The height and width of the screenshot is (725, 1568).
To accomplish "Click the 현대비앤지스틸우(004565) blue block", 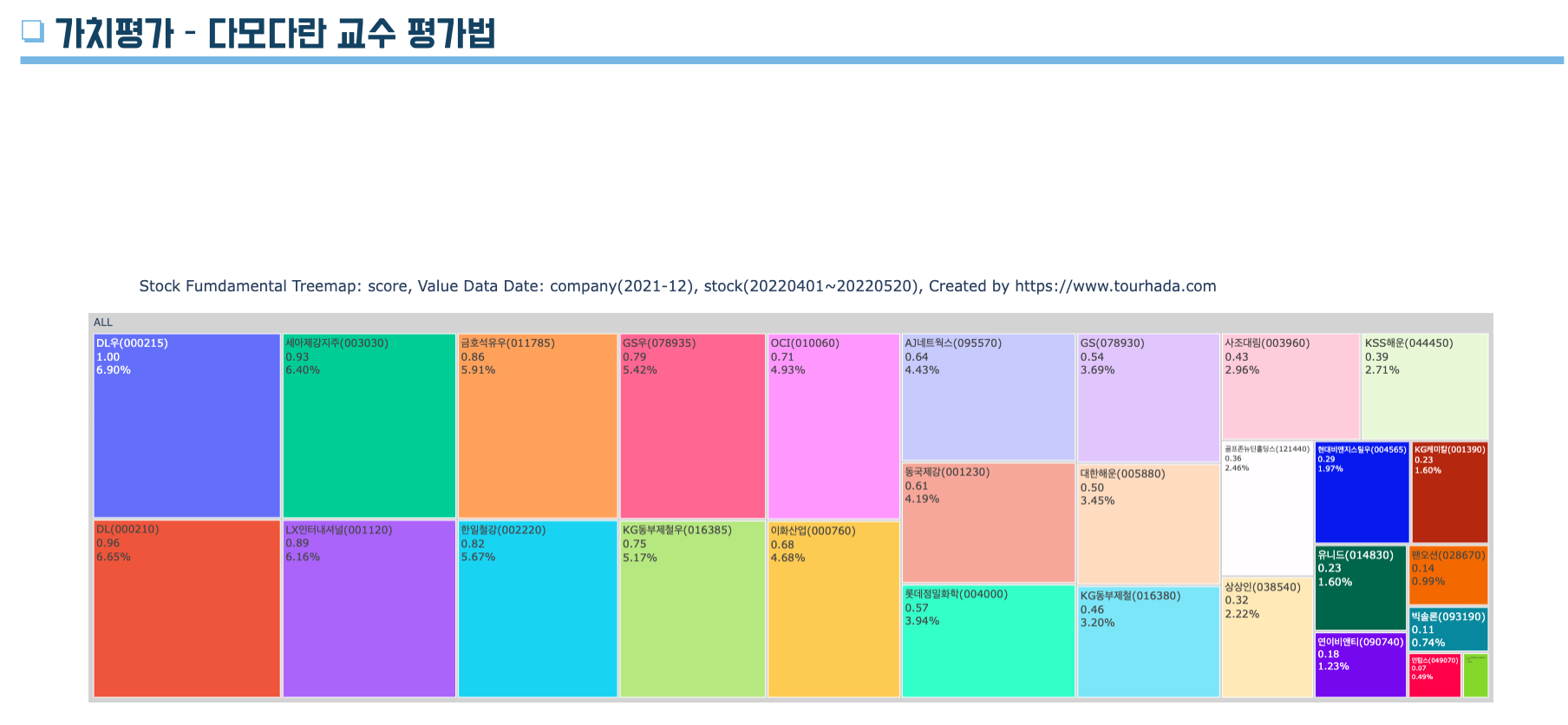I will tap(1362, 493).
